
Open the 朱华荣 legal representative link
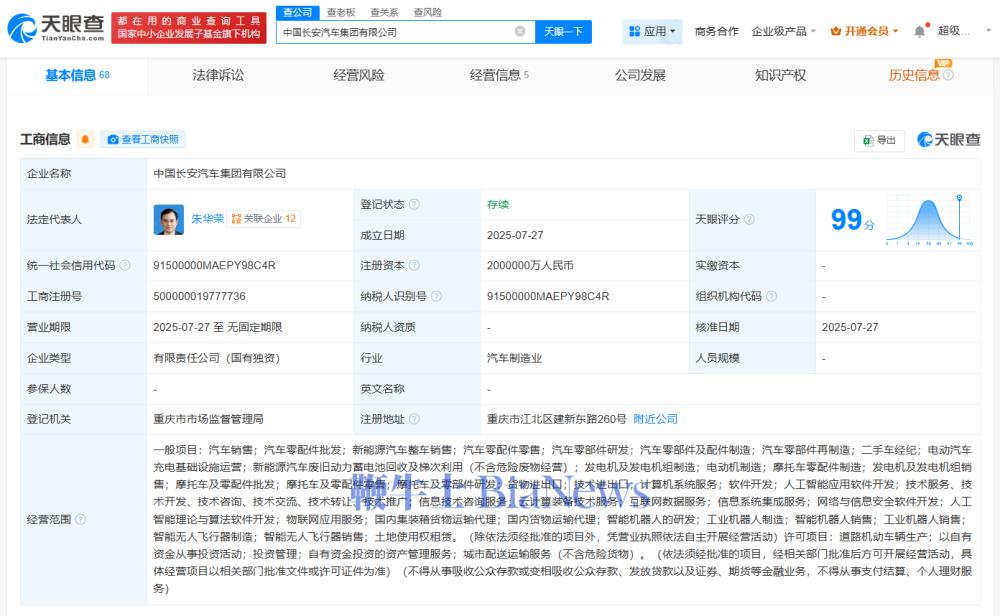pos(208,219)
